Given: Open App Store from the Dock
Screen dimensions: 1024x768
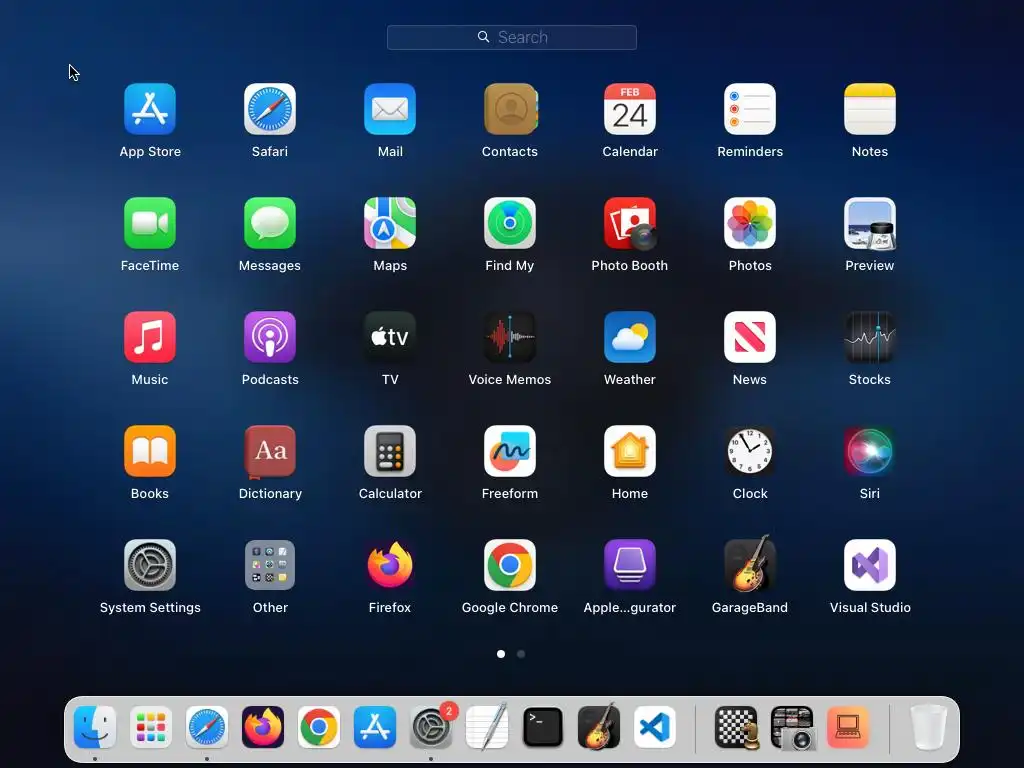Looking at the screenshot, I should click(x=375, y=727).
